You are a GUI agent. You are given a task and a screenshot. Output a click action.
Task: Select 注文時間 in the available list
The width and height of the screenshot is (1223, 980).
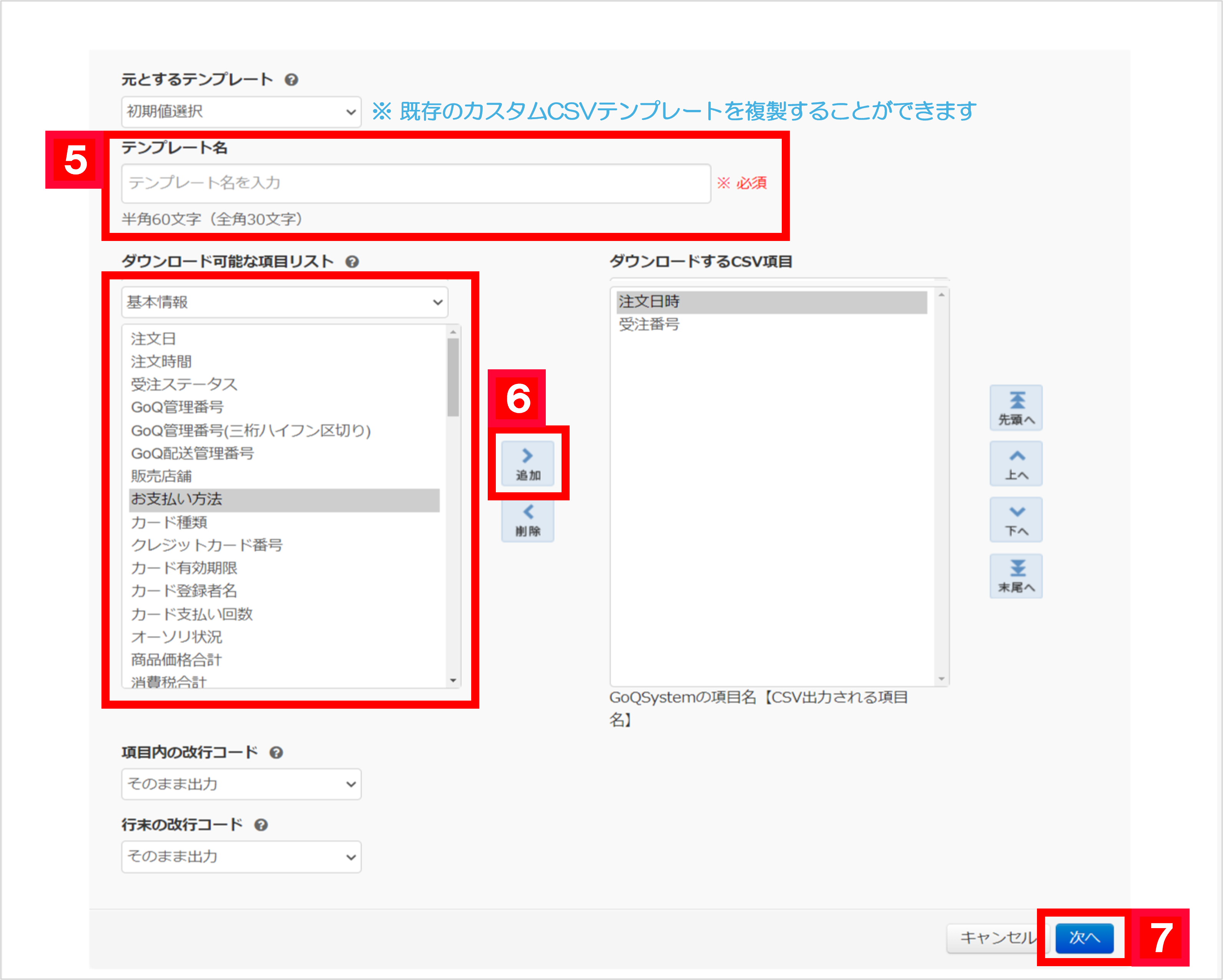[x=284, y=361]
